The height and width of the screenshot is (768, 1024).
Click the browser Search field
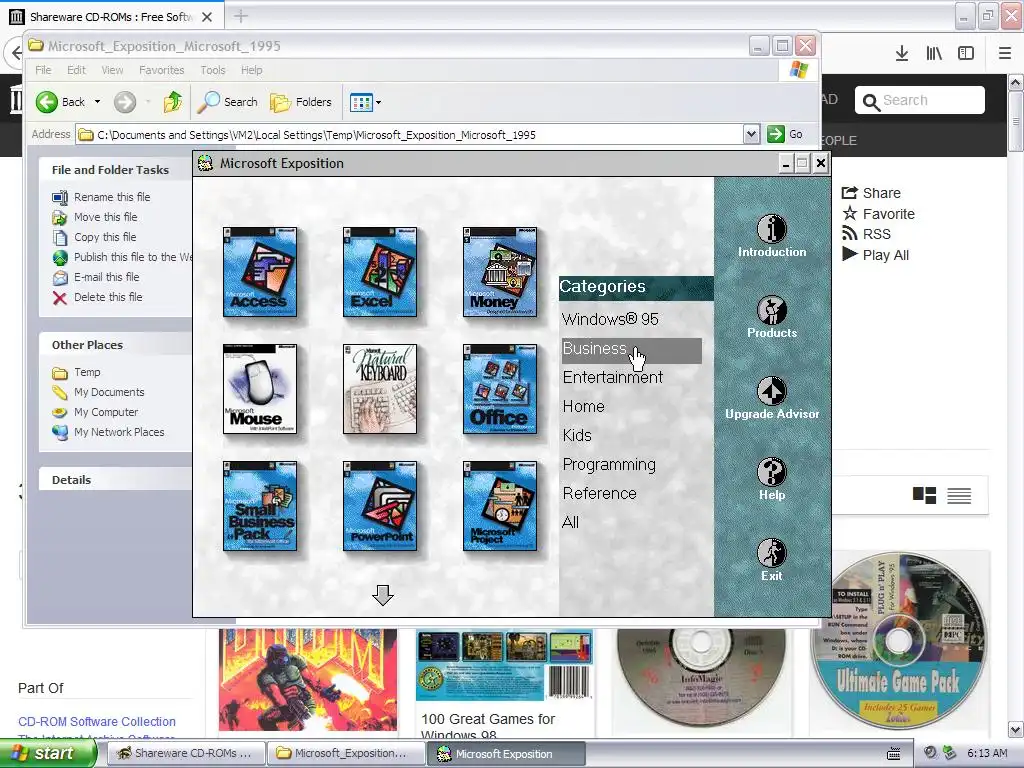point(920,100)
